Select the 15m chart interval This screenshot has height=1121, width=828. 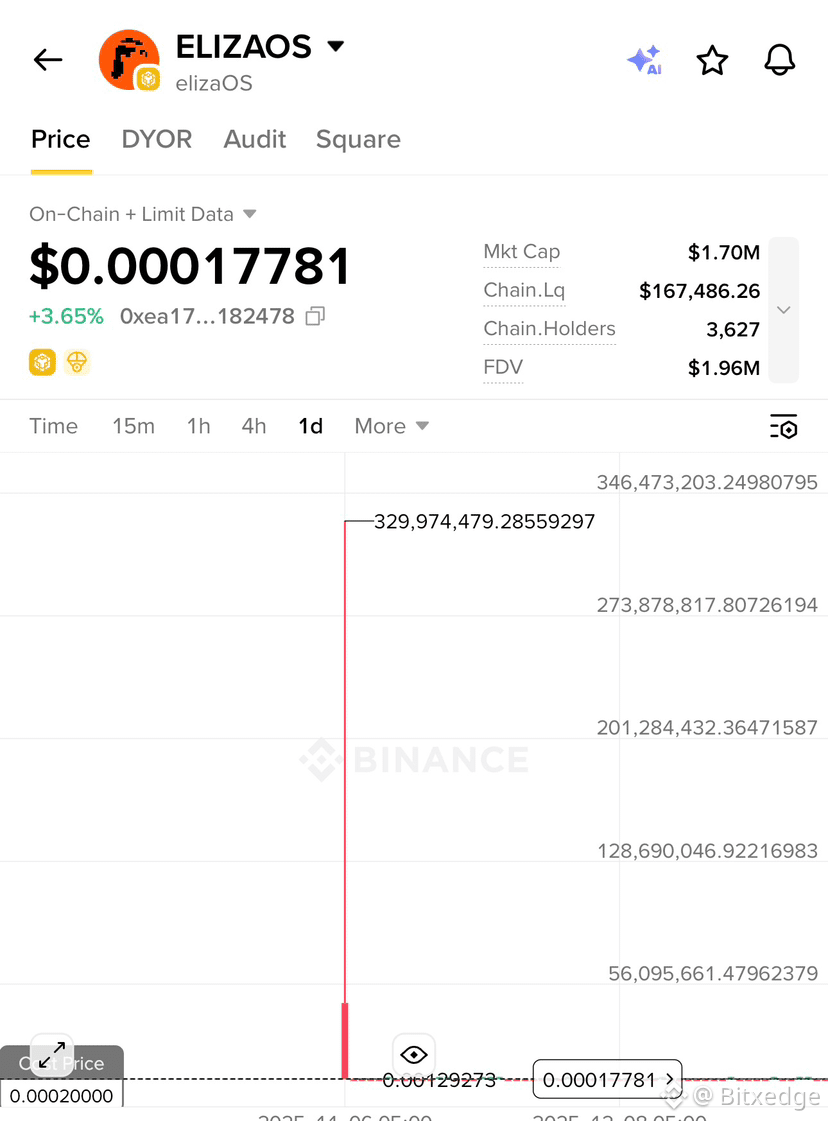(x=134, y=426)
